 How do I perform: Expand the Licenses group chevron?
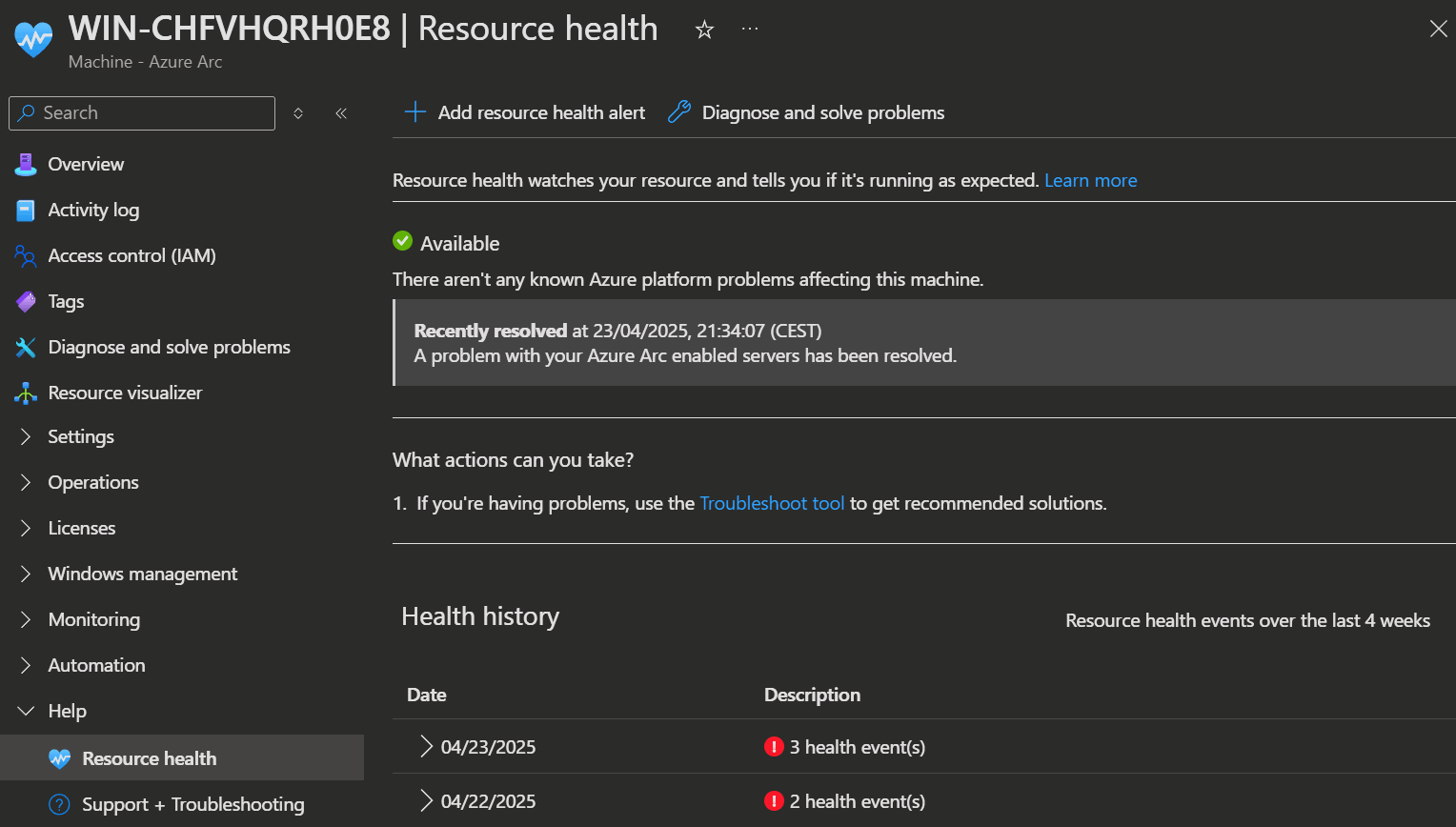click(26, 528)
